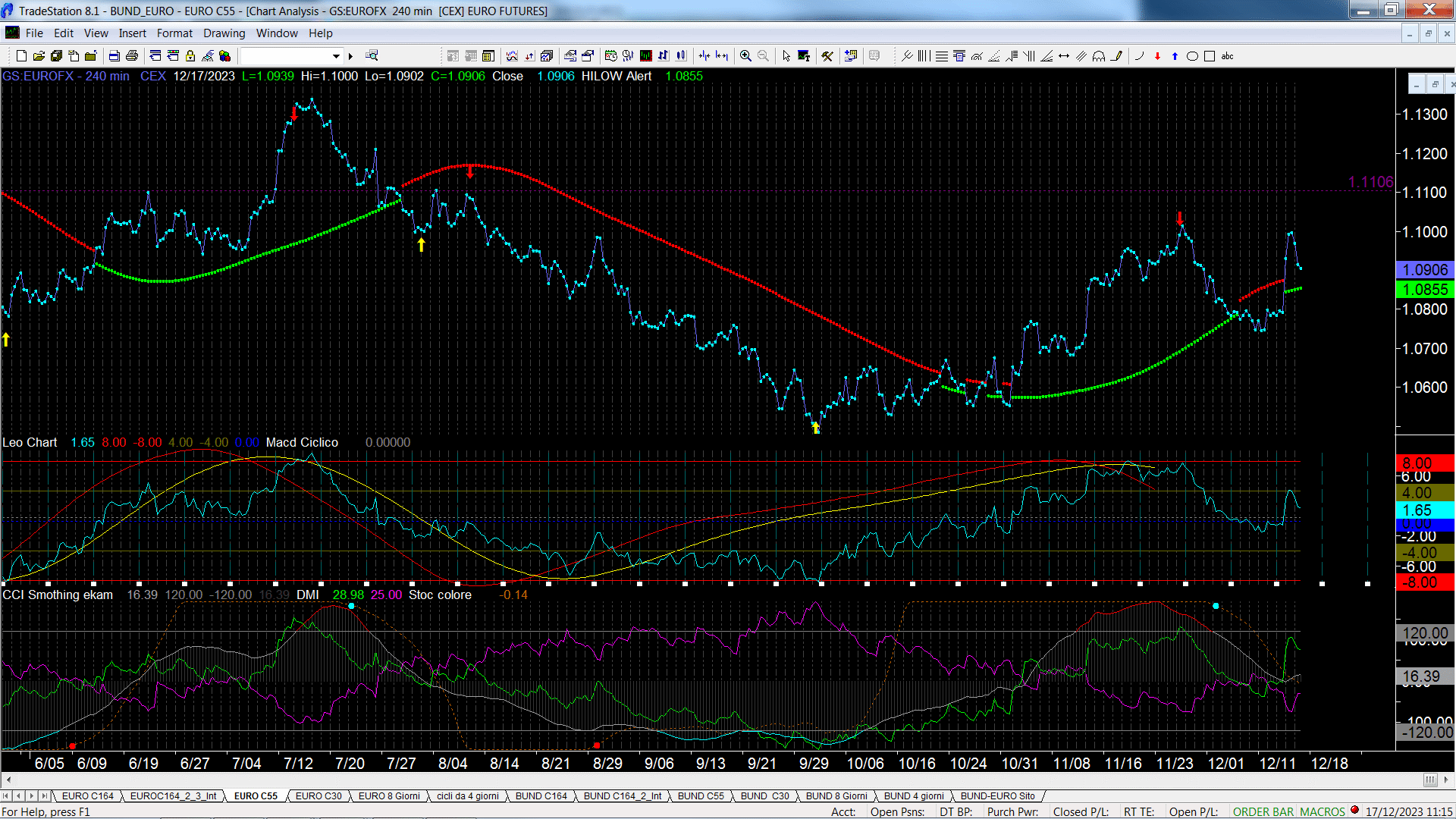Click the horizontal scrollbar thumb grip

point(1430,780)
